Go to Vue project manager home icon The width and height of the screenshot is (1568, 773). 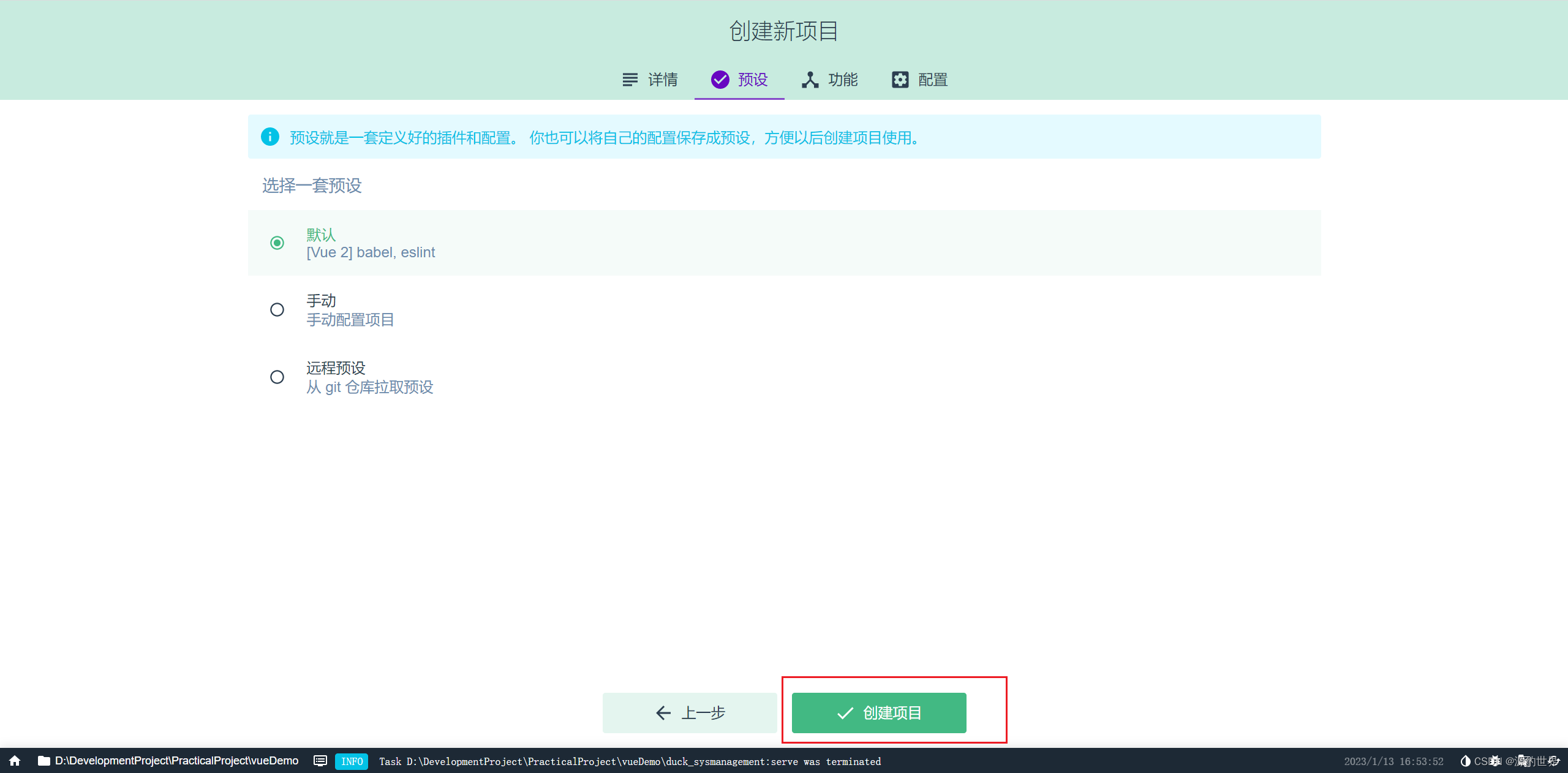15,761
